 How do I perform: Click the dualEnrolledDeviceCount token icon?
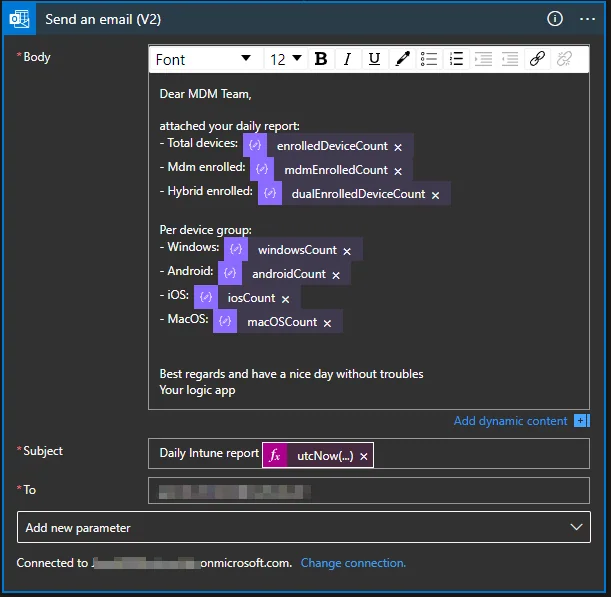[x=270, y=193]
